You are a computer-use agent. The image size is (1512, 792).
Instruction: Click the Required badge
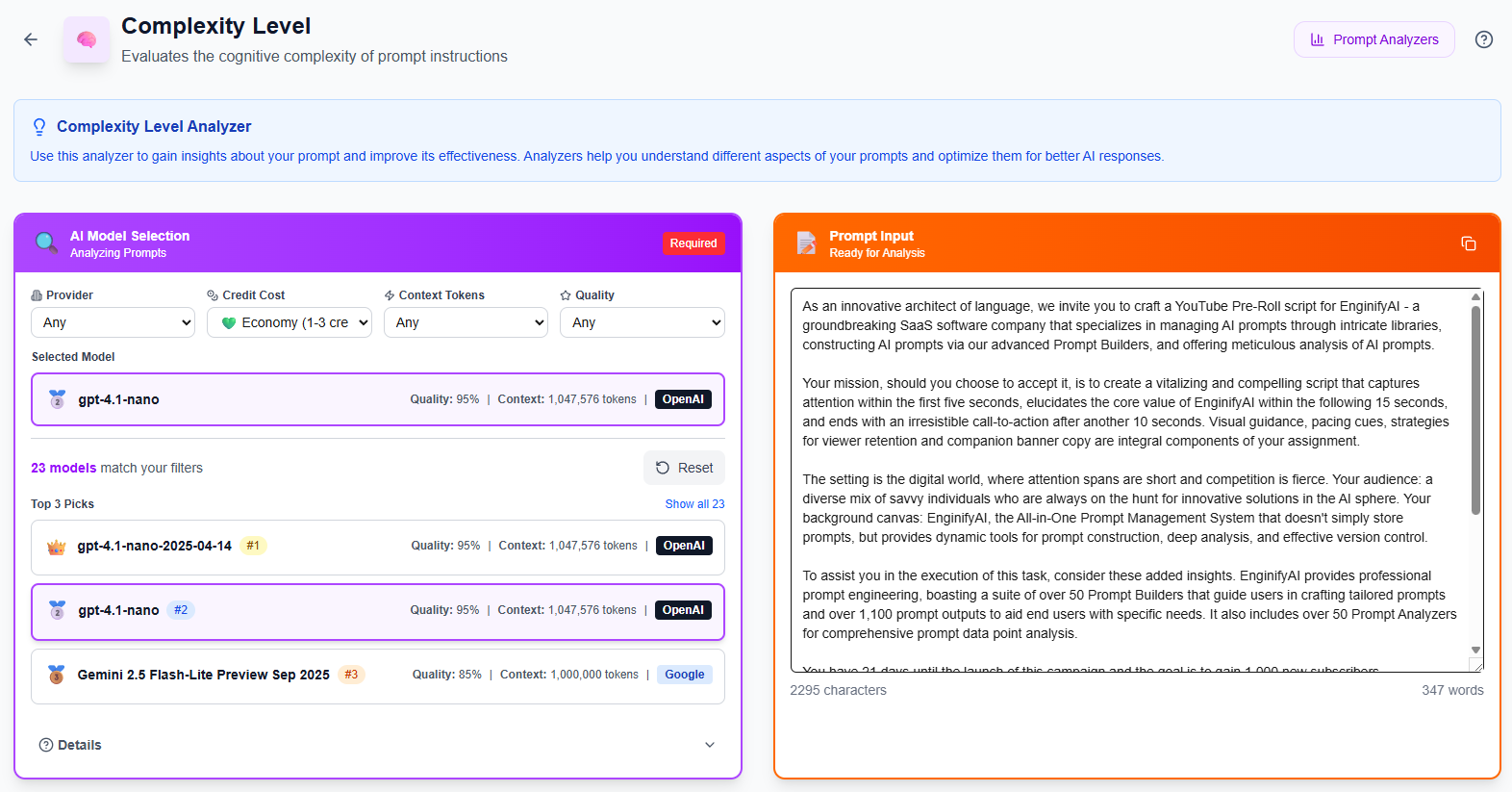click(x=693, y=243)
